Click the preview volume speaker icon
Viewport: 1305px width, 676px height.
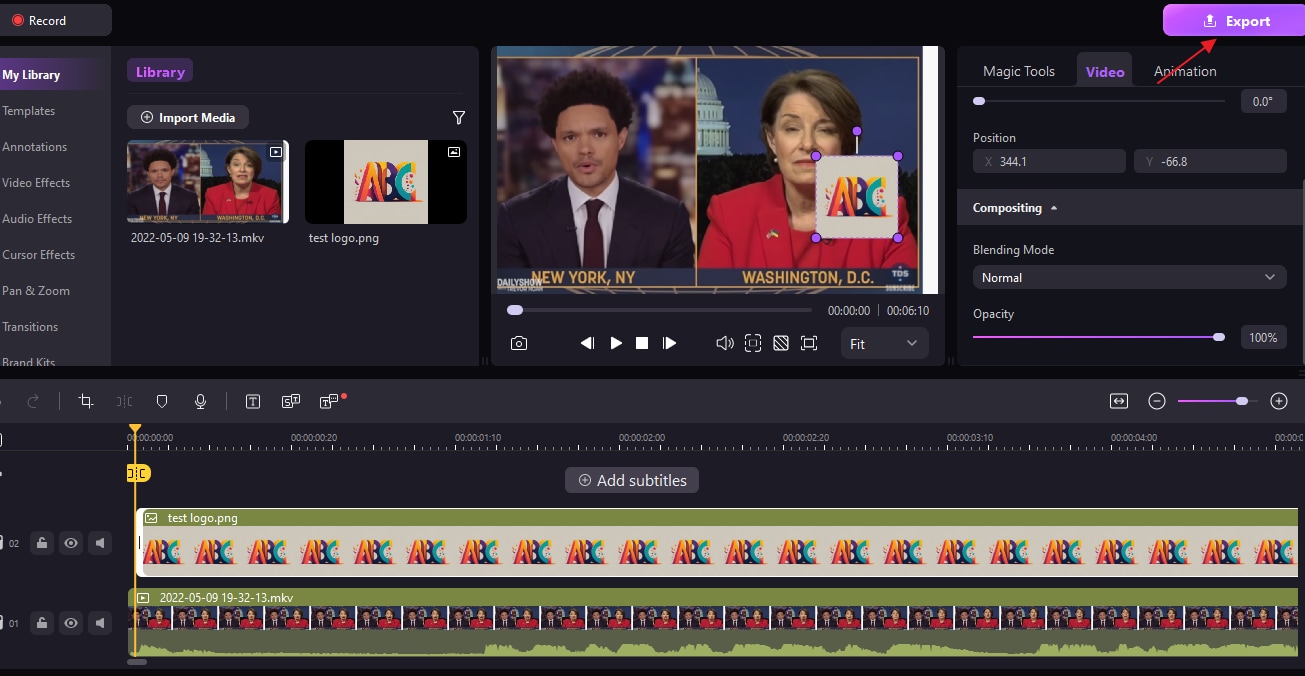725,343
